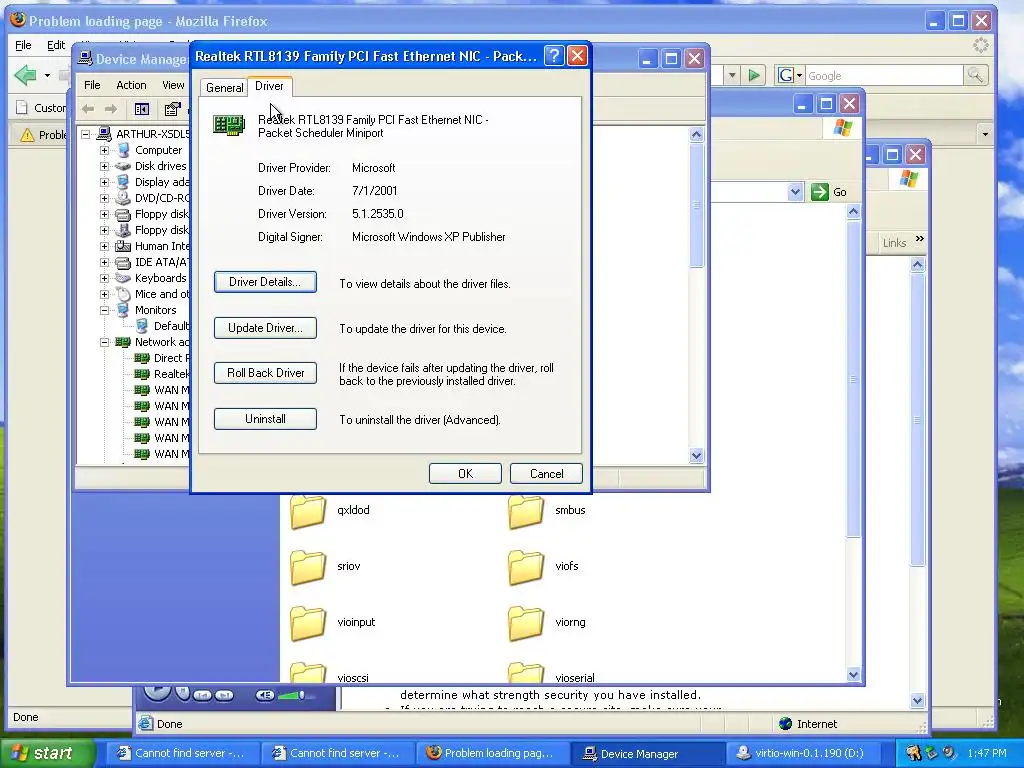Open Properties icon in Device Manager toolbar
Image resolution: width=1024 pixels, height=768 pixels.
172,109
